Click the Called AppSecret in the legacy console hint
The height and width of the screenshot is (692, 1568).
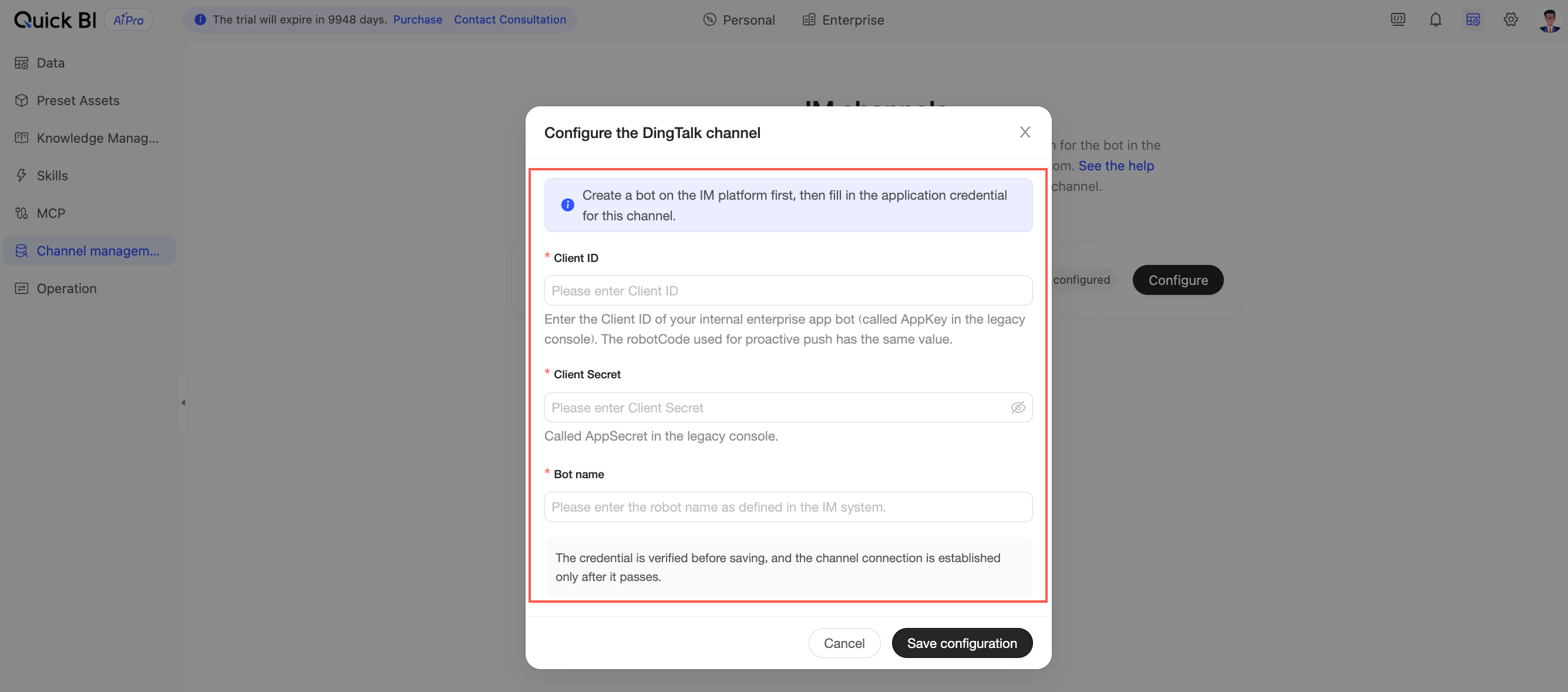tap(661, 436)
